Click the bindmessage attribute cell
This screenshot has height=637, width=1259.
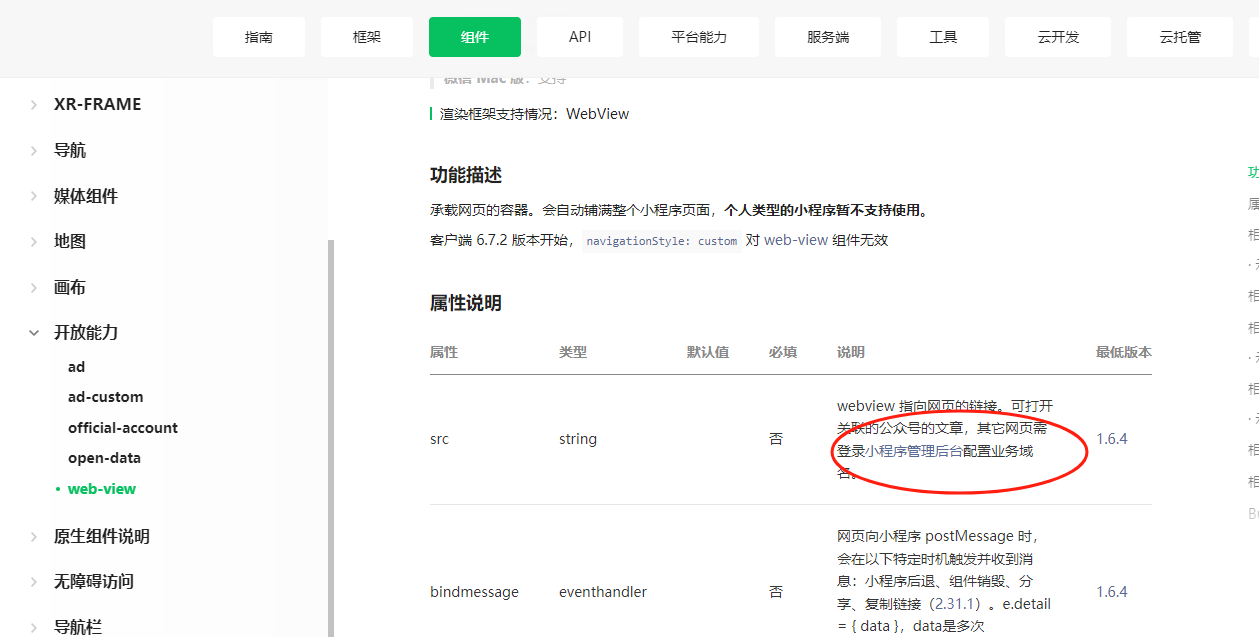474,592
